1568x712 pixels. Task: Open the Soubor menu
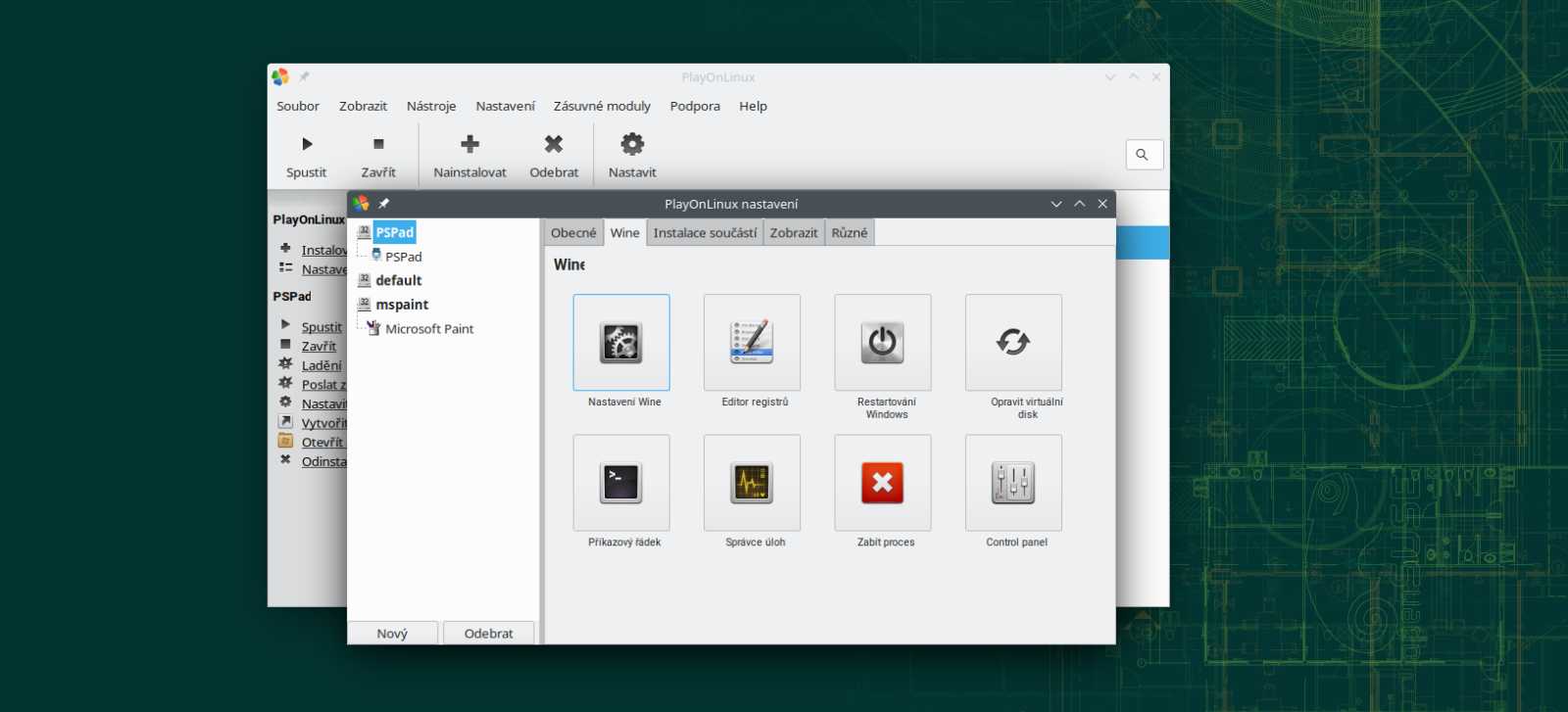[298, 106]
